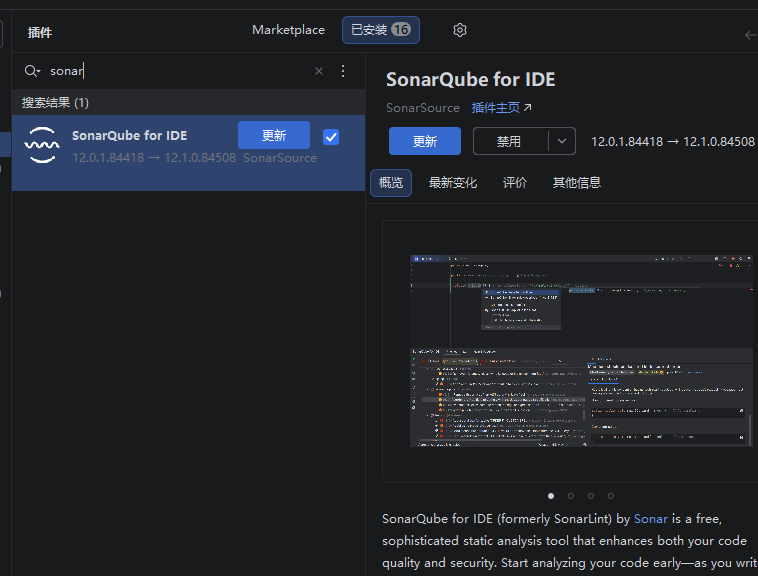
Task: Switch to the 已安装 tab
Action: pyautogui.click(x=381, y=30)
